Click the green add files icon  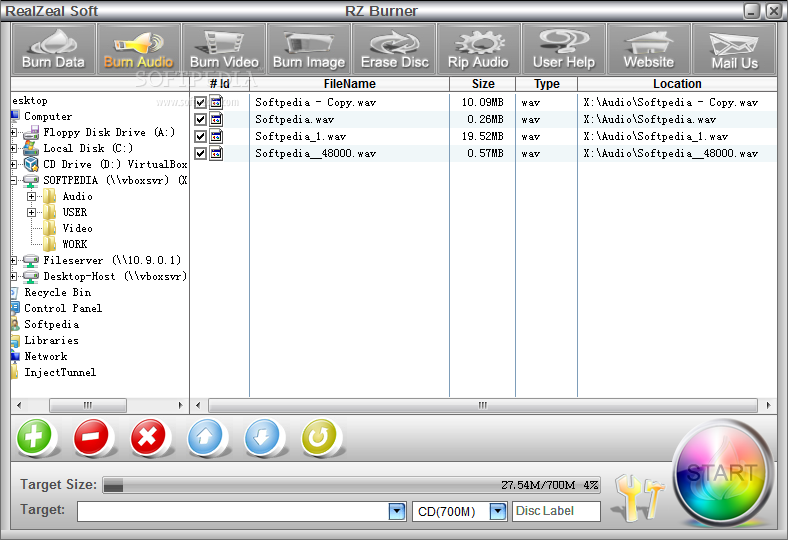pyautogui.click(x=34, y=437)
